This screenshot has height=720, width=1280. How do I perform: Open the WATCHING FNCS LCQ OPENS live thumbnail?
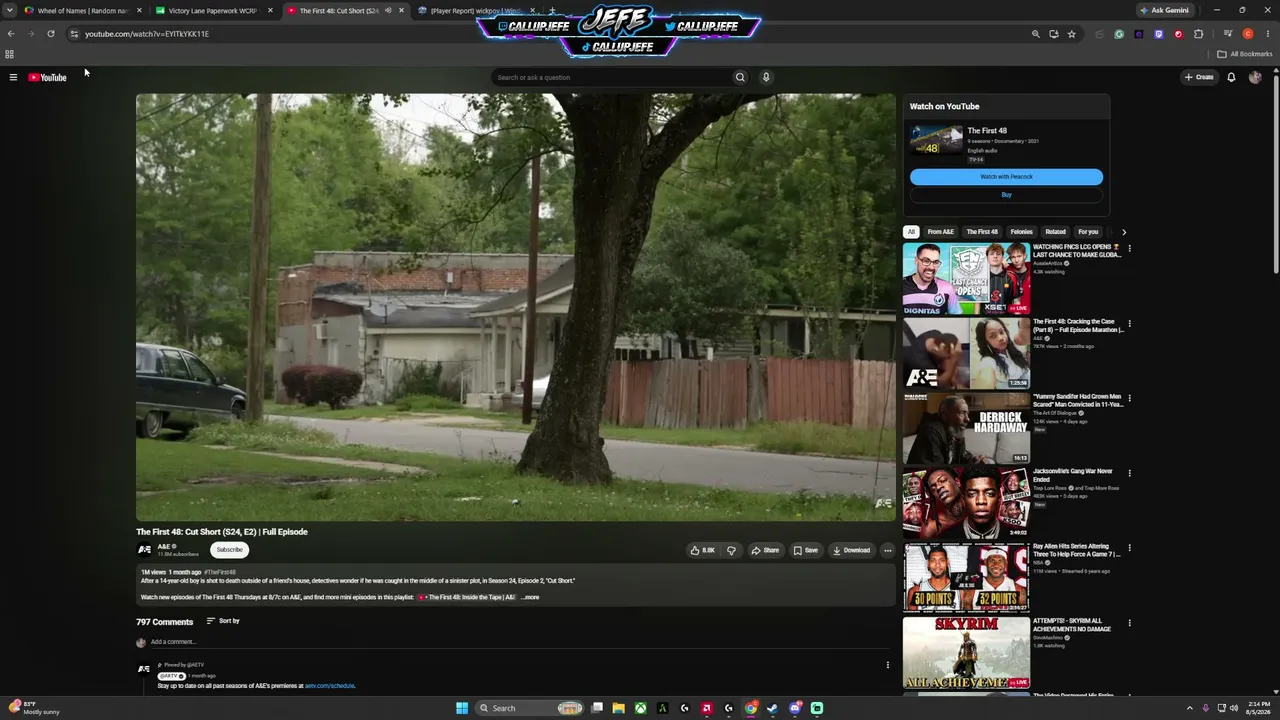[x=966, y=279]
